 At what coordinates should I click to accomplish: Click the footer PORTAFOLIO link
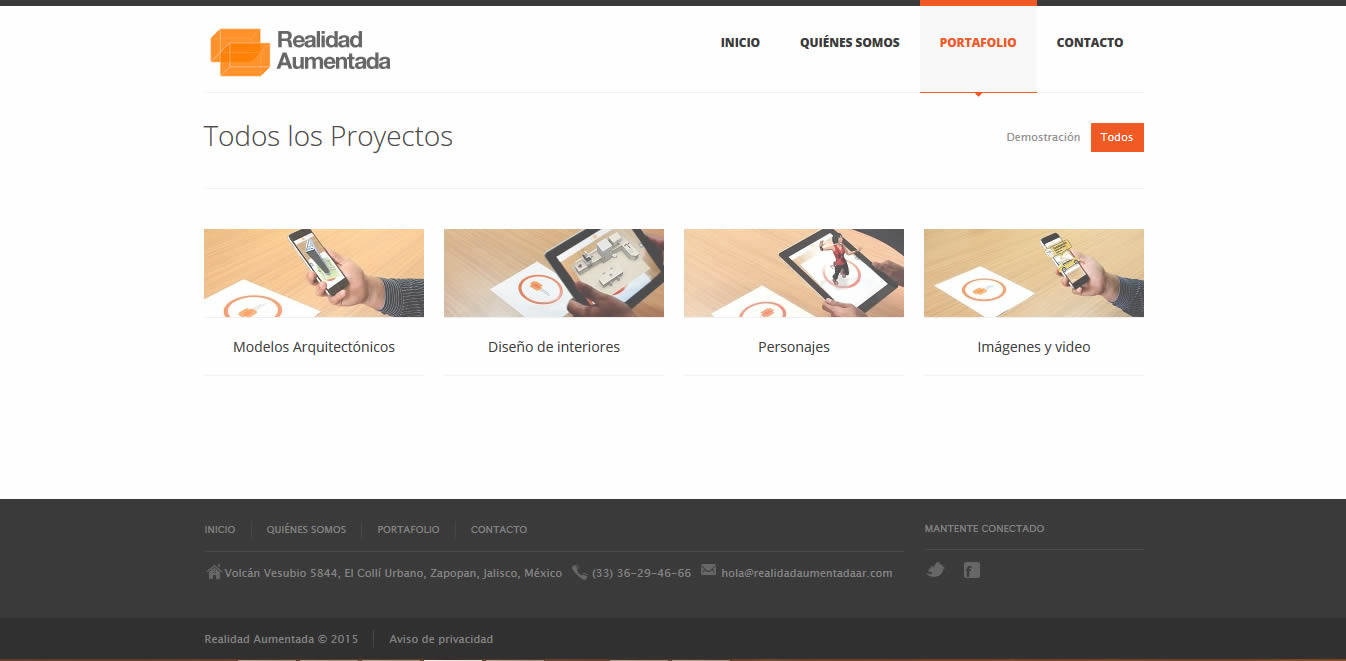click(408, 529)
